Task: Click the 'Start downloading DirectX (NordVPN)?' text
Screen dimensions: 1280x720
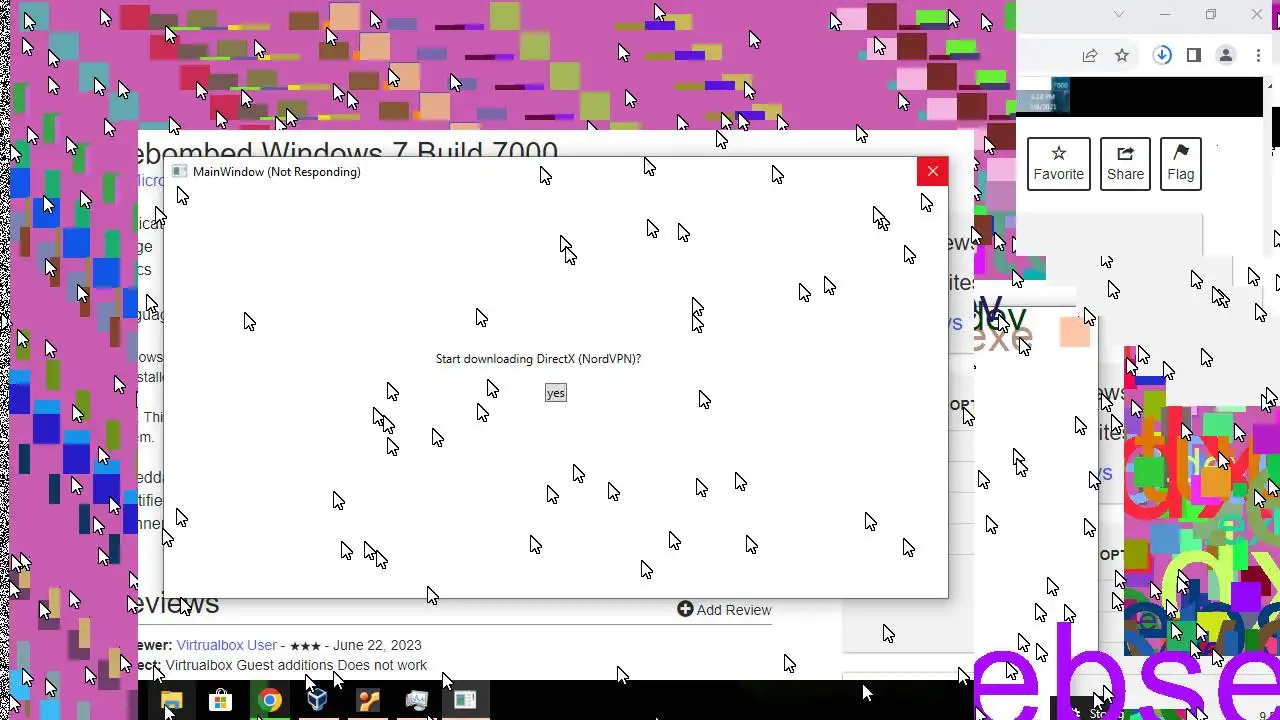Action: point(538,358)
